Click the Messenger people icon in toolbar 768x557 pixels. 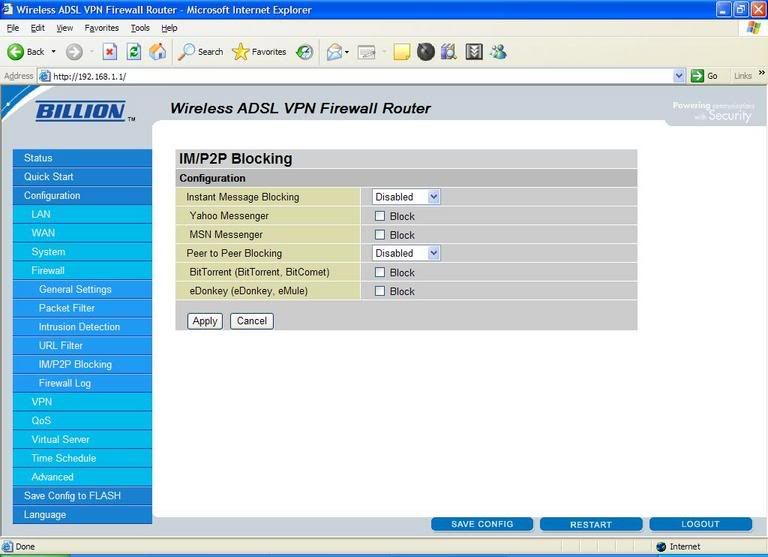click(x=498, y=52)
